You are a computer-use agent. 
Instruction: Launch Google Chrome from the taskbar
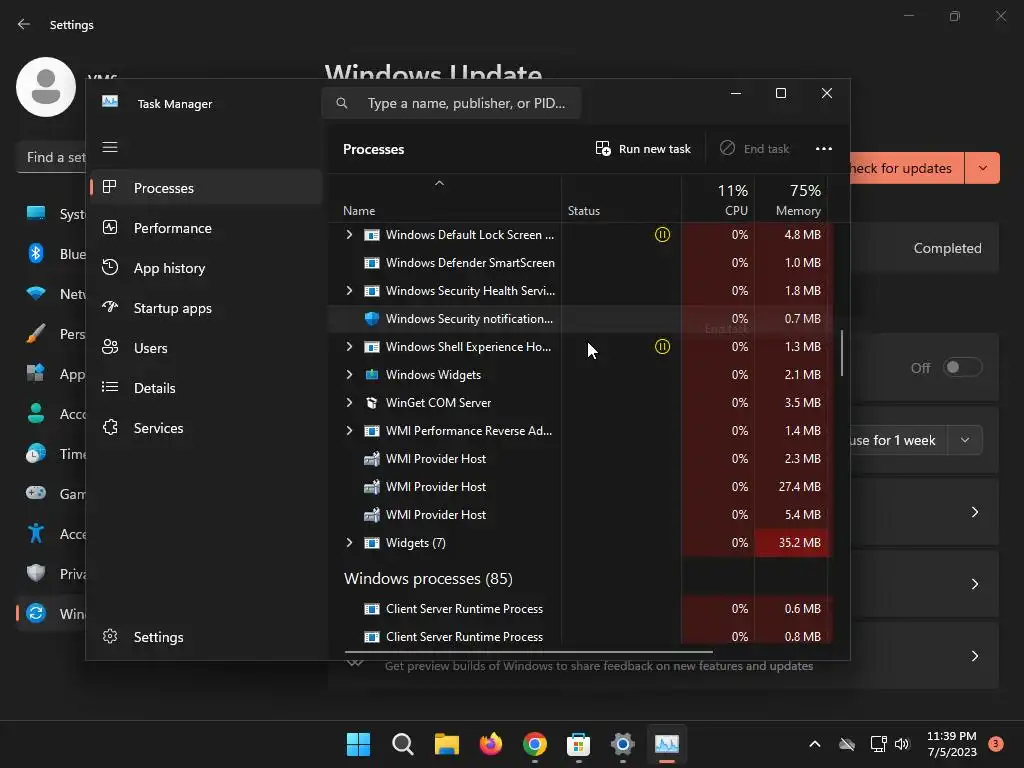[x=535, y=744]
